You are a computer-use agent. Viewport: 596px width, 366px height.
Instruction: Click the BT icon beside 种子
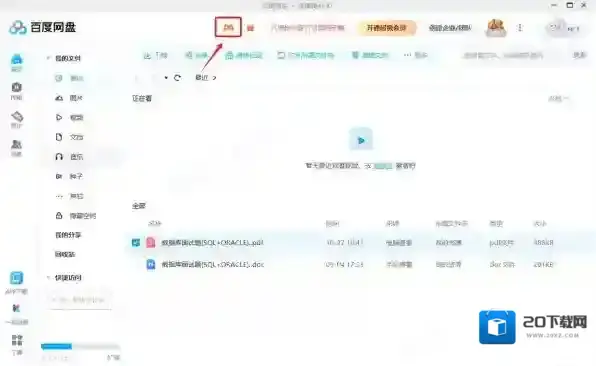(x=59, y=176)
